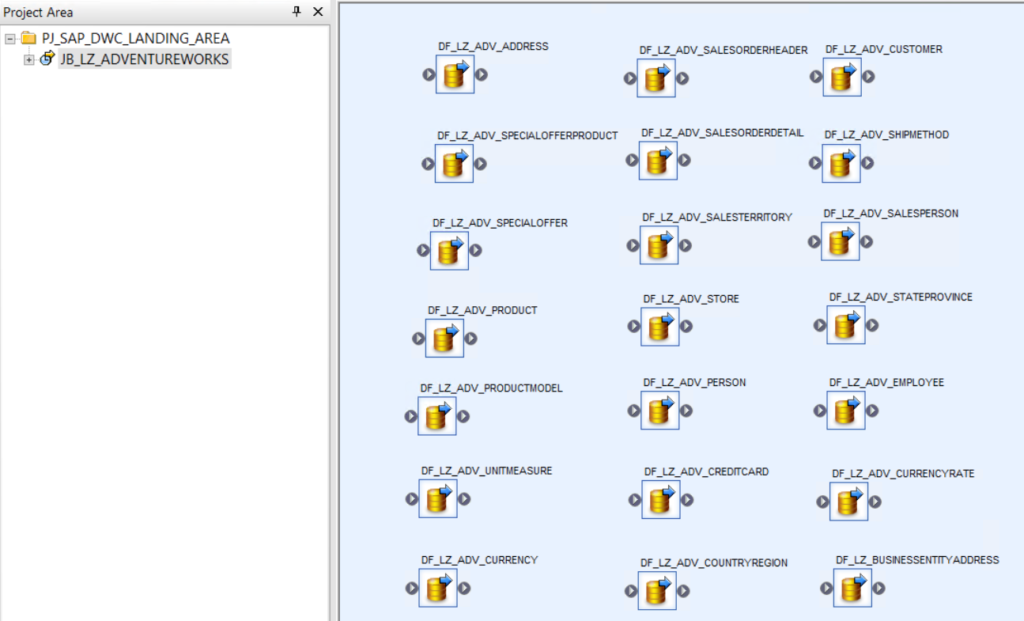Click the output port of DF_LZ_ADV_SPECIALOFFER
Image resolution: width=1024 pixels, height=621 pixels.
(x=475, y=251)
